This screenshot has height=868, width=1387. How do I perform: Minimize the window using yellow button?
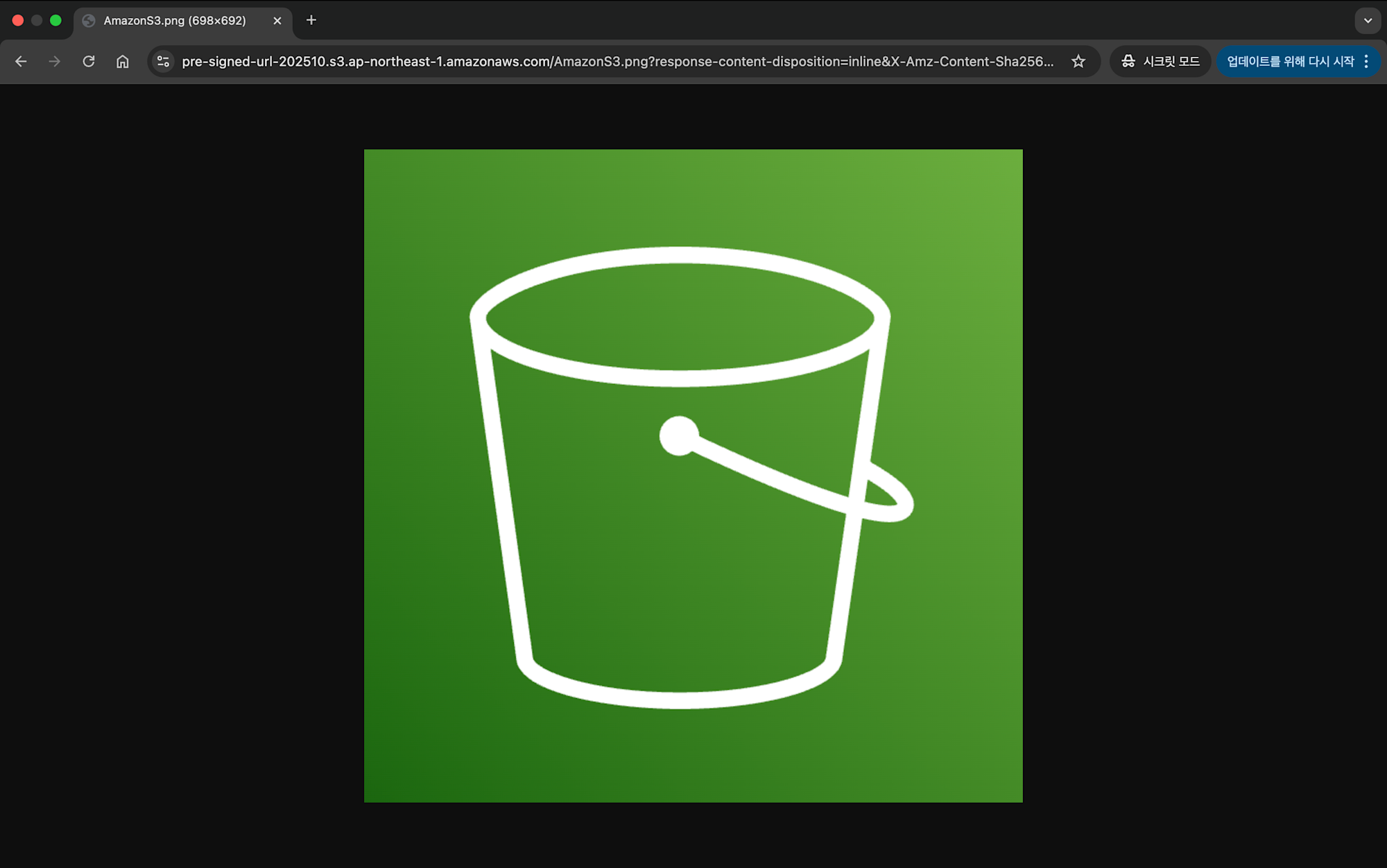pos(37,21)
